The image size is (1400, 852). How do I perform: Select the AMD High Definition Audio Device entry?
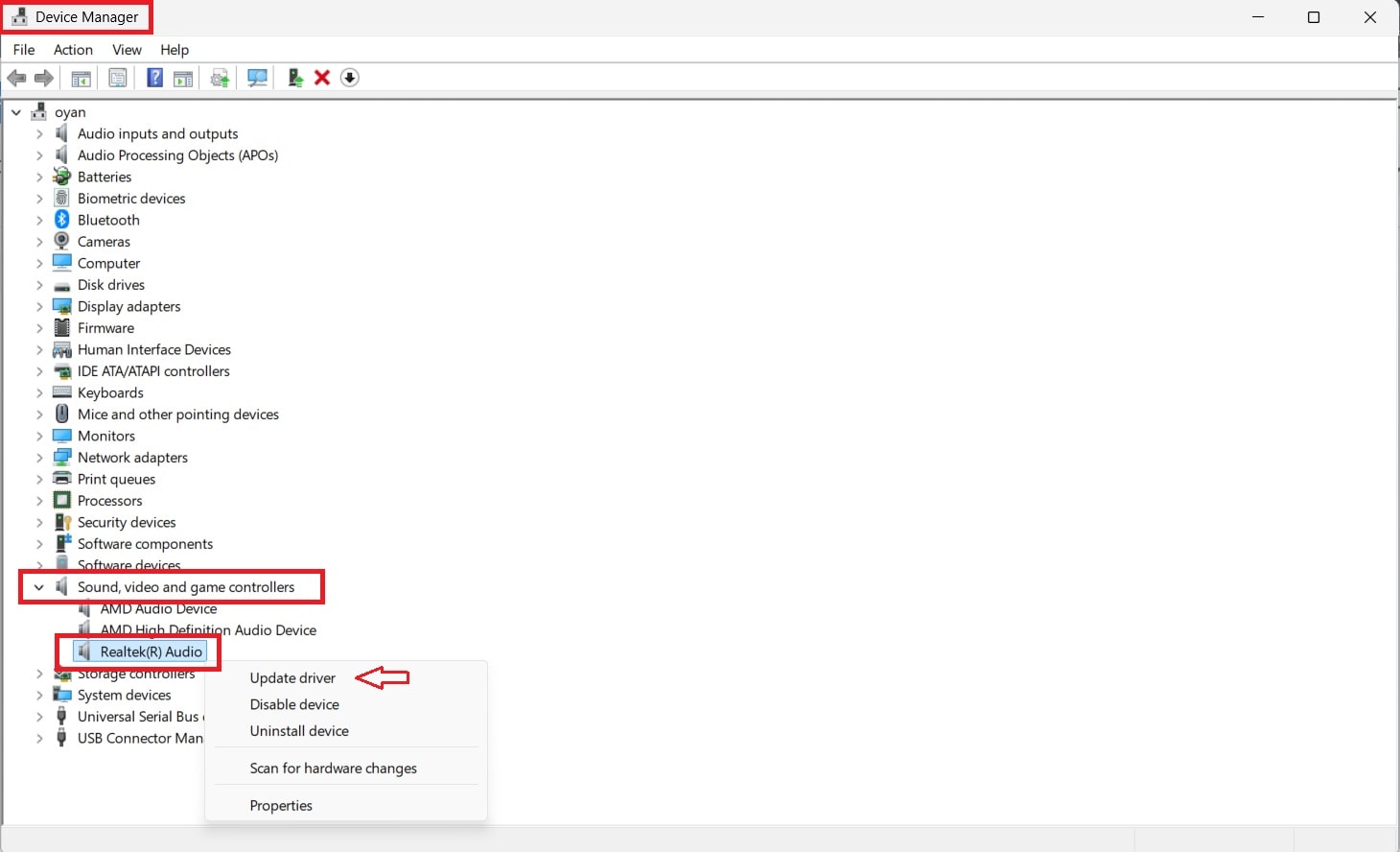208,629
